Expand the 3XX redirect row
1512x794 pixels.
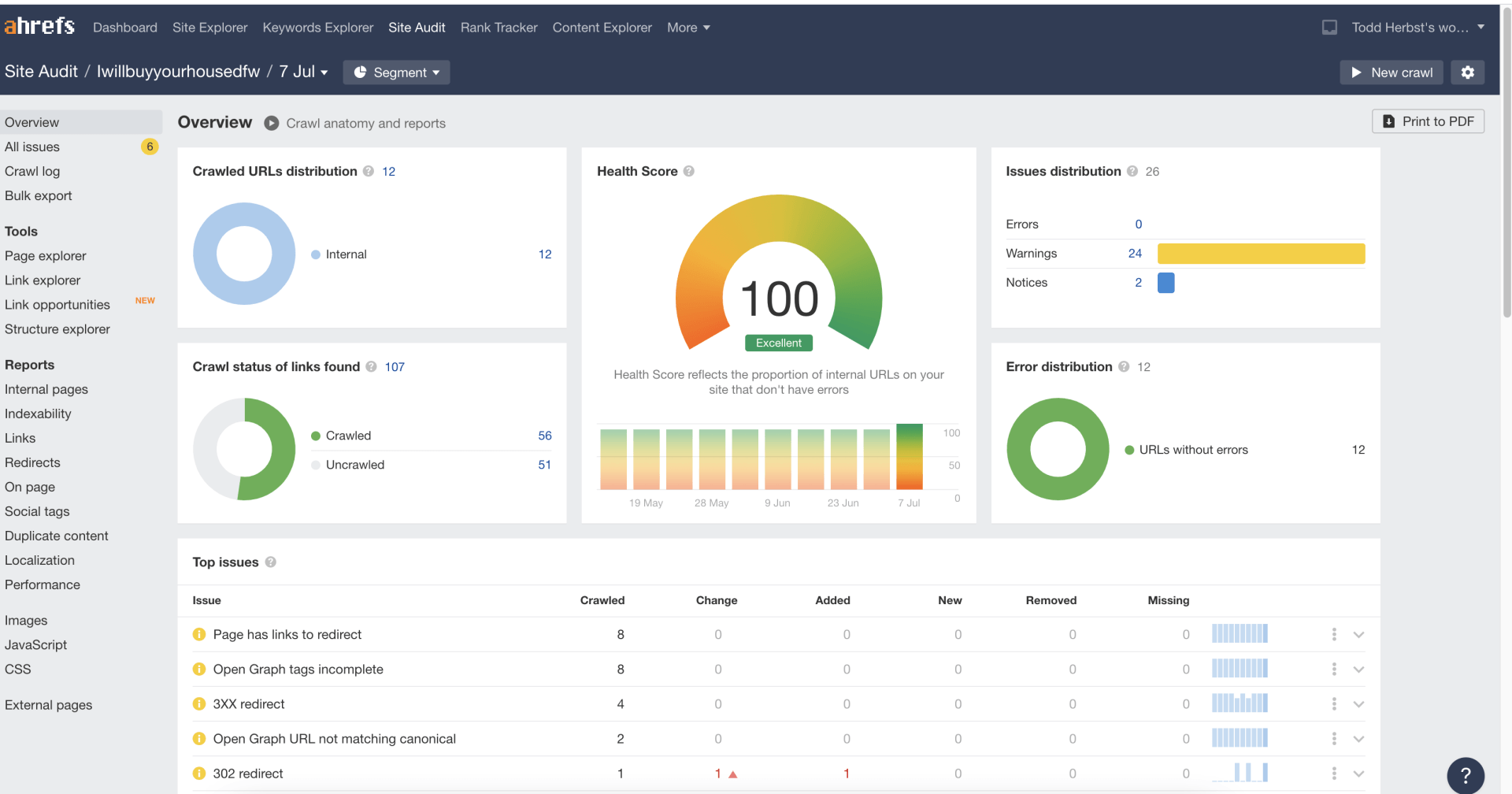click(1358, 703)
